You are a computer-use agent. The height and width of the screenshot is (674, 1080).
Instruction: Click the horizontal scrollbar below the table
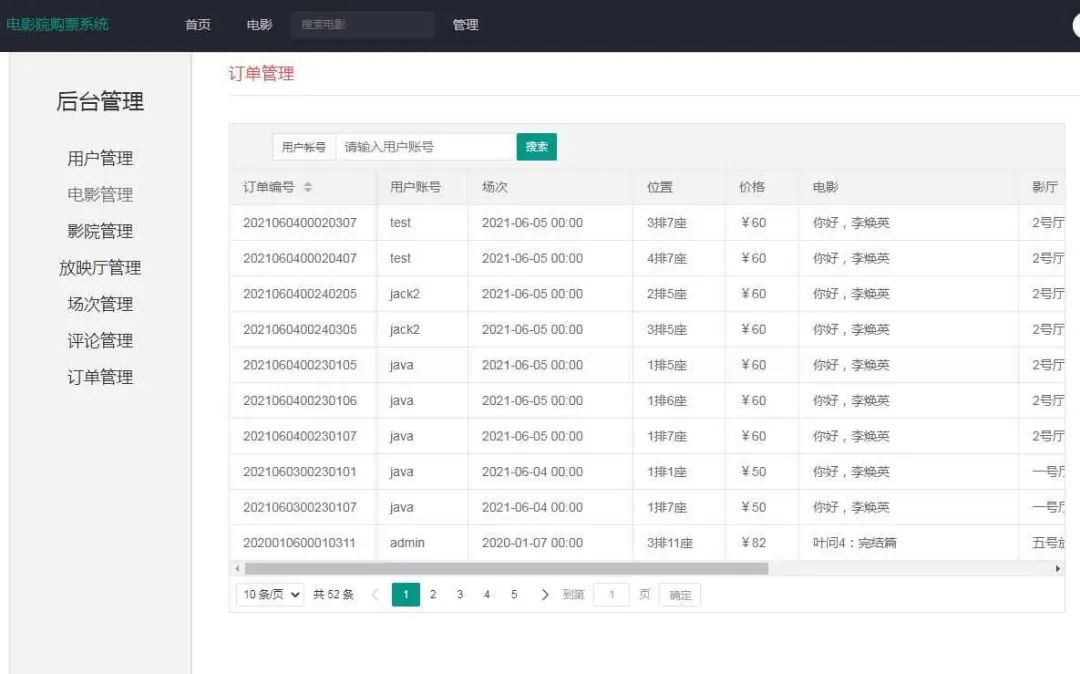tap(500, 567)
